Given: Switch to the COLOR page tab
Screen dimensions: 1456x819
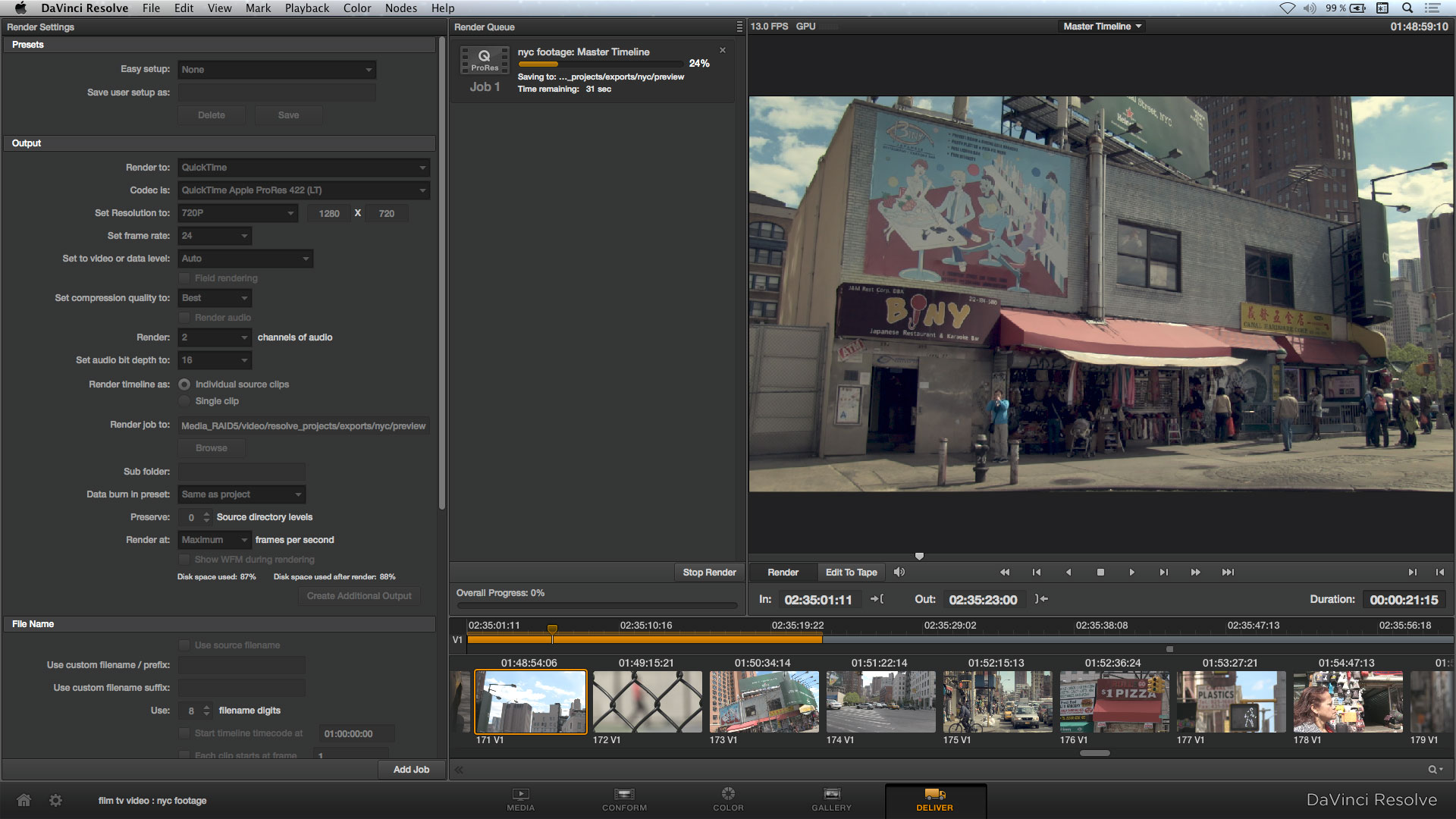Looking at the screenshot, I should (728, 799).
